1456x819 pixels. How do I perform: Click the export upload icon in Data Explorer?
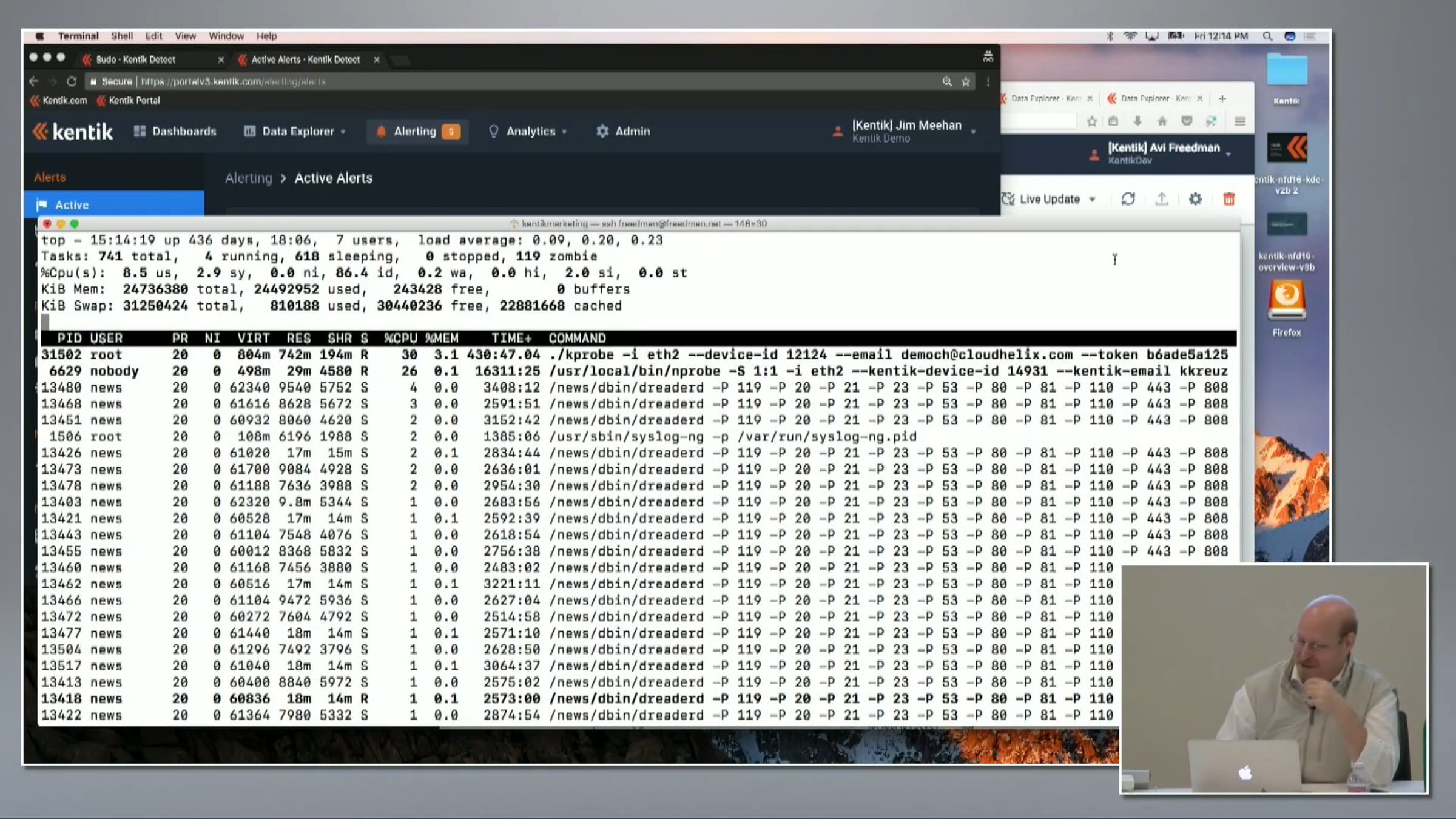pyautogui.click(x=1162, y=199)
